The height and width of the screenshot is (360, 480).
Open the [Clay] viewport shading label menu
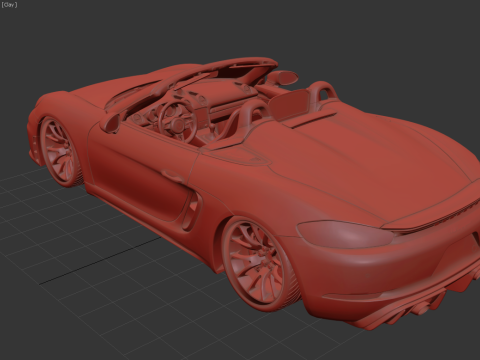[x=9, y=5]
